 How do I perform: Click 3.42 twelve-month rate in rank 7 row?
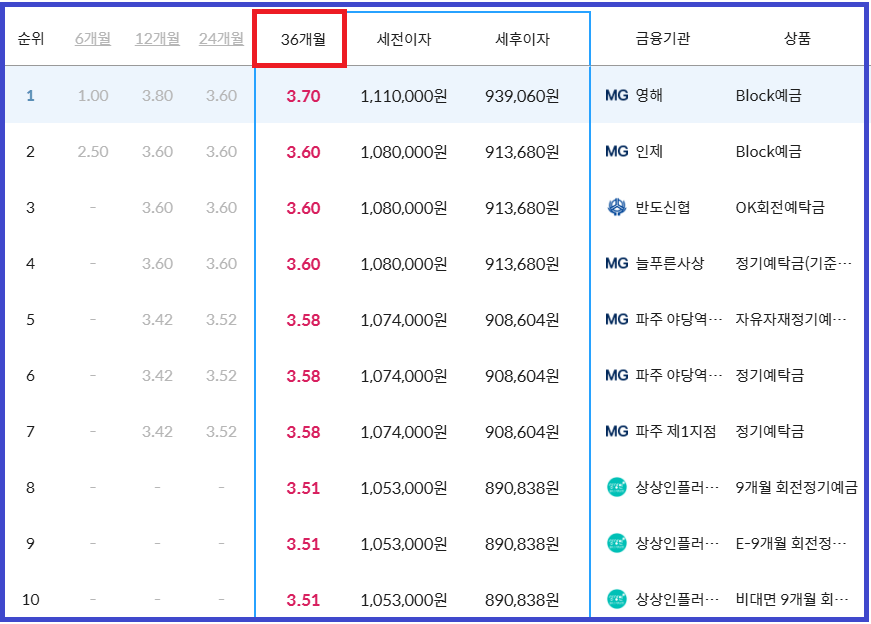pos(157,432)
